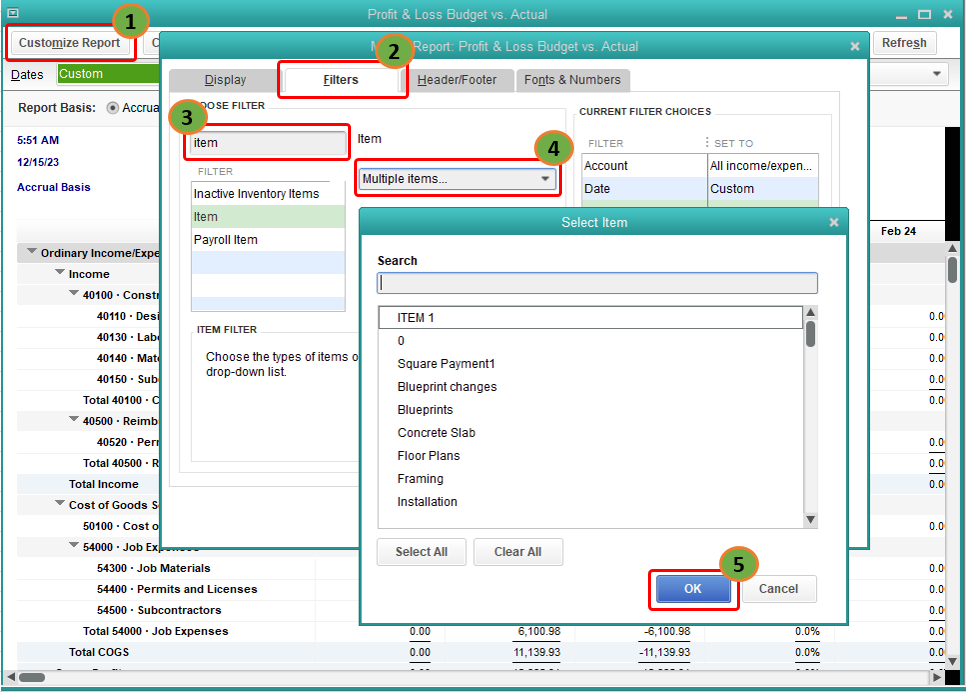Select Square Payment1 item
Screen dimensions: 966x692
pos(590,364)
